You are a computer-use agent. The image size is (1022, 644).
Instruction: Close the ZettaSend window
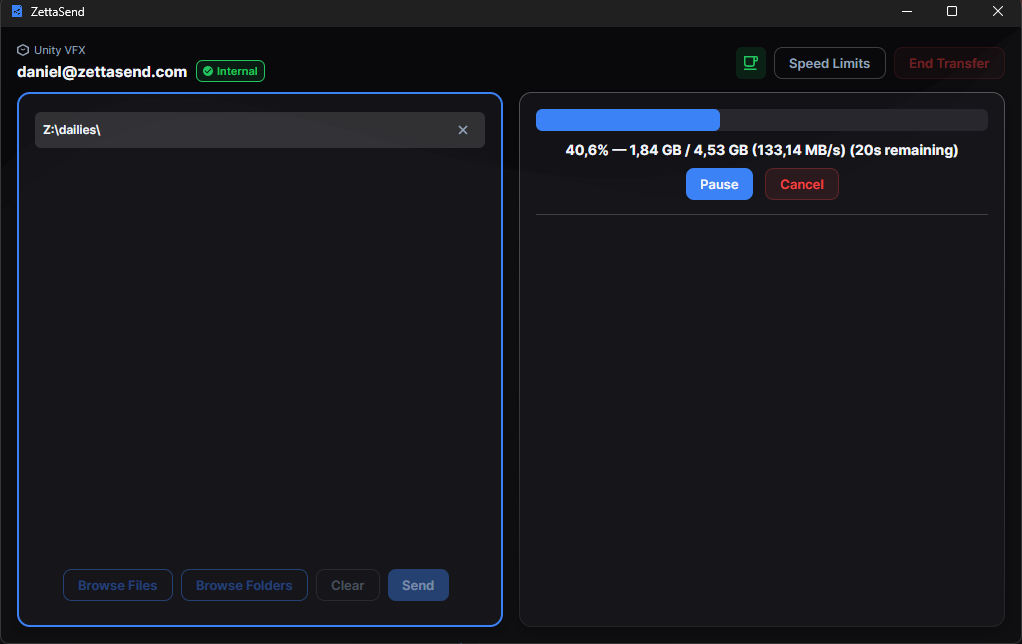[997, 11]
